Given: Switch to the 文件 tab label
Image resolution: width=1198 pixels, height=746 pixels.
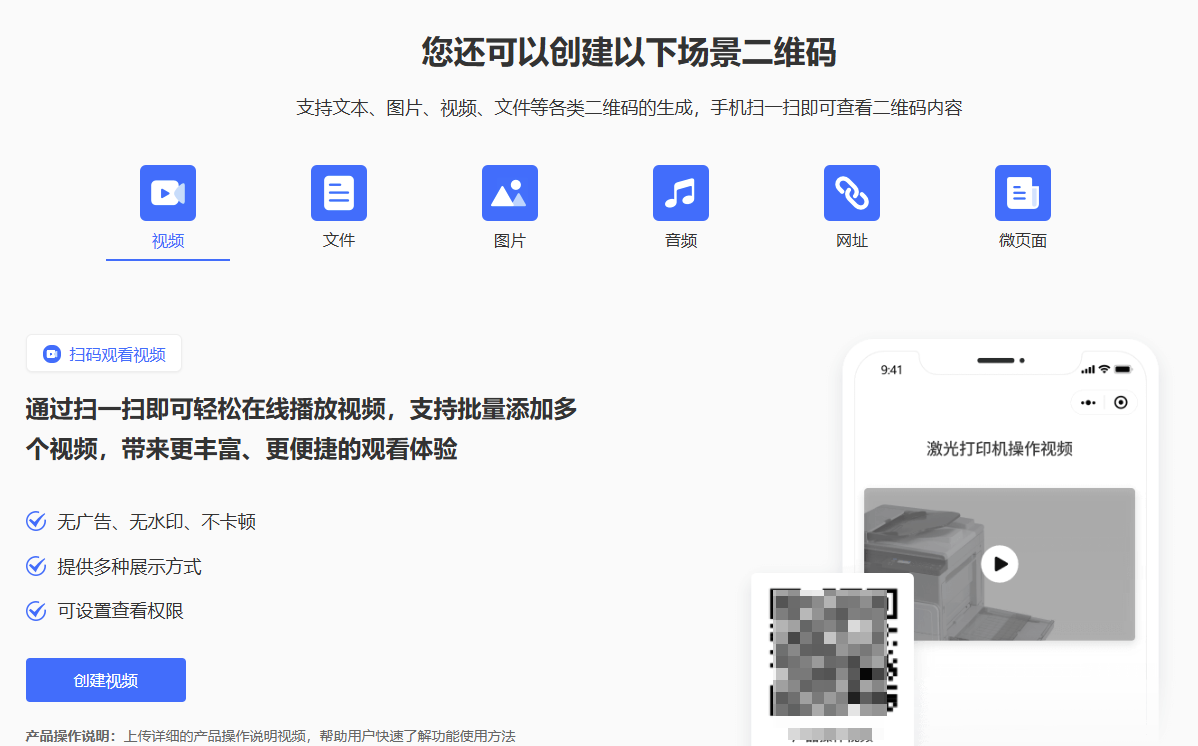Looking at the screenshot, I should [x=339, y=241].
